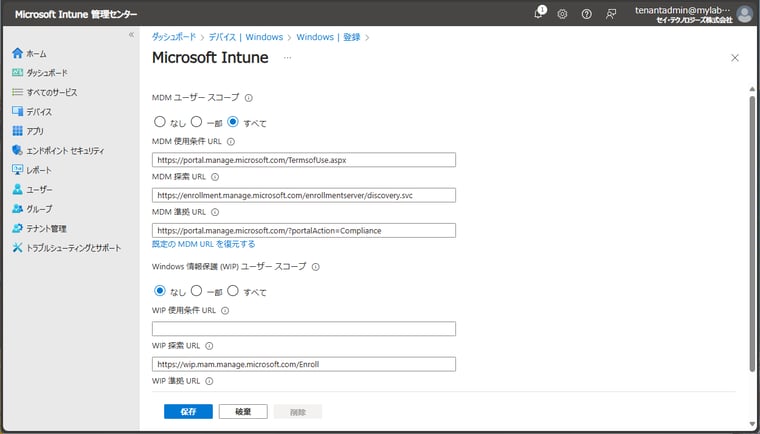Click the empty WIP terms of use URL field
Screen dimensions: 760x434
[x=303, y=329]
